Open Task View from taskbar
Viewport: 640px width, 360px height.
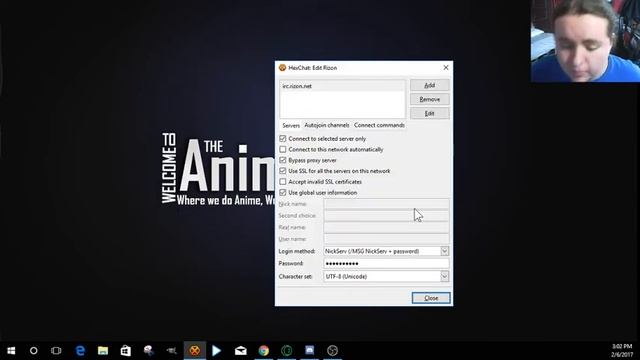(x=56, y=351)
